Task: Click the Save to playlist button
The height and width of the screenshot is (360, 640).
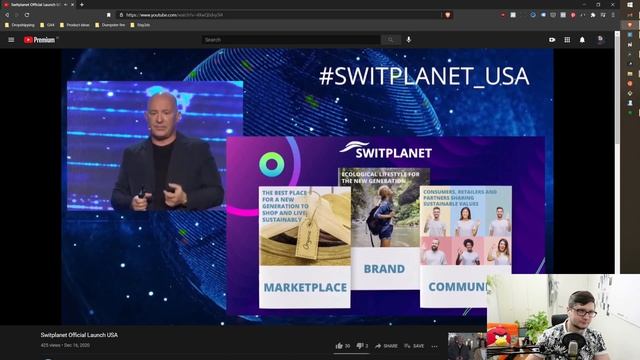Action: (414, 346)
